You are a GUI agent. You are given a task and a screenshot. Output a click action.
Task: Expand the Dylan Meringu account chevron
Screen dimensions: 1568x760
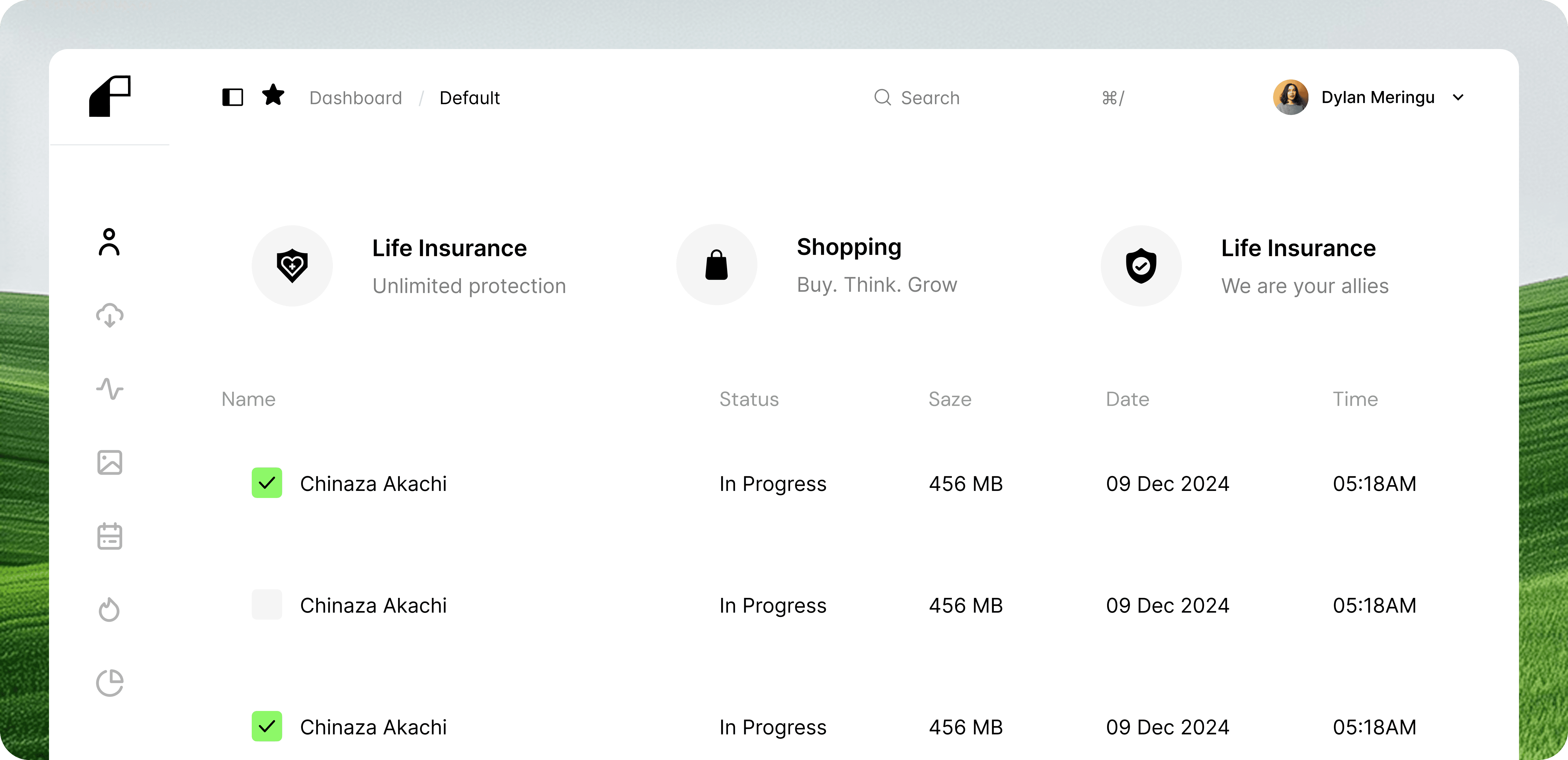1458,97
